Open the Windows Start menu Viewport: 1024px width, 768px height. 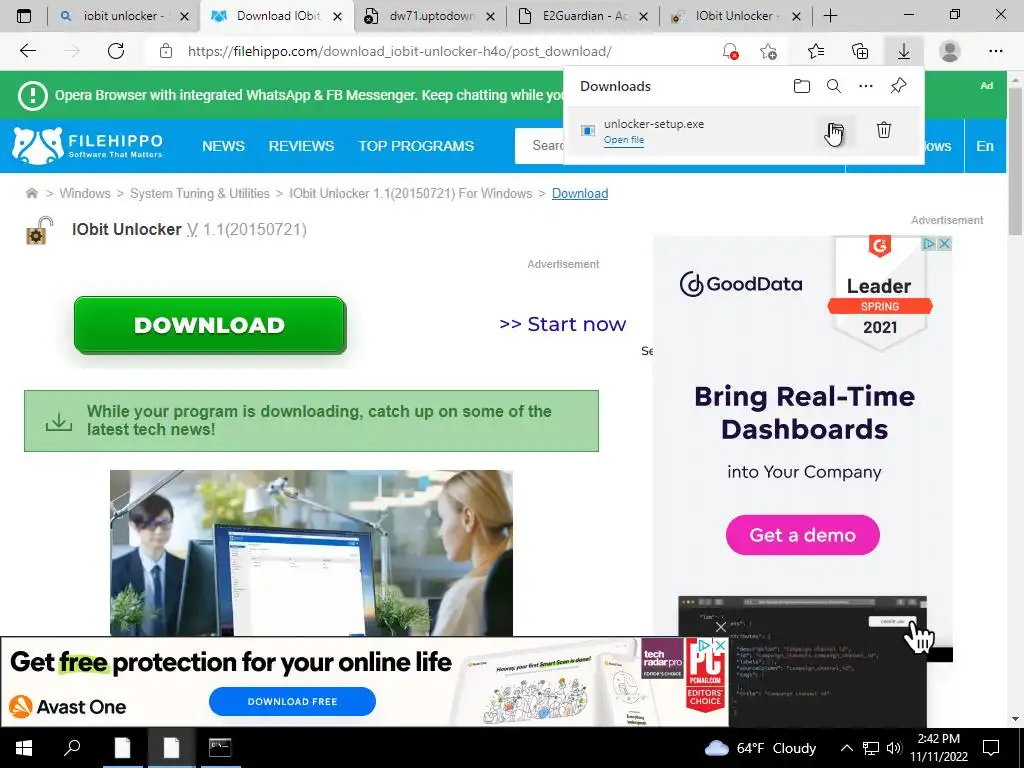[24, 747]
